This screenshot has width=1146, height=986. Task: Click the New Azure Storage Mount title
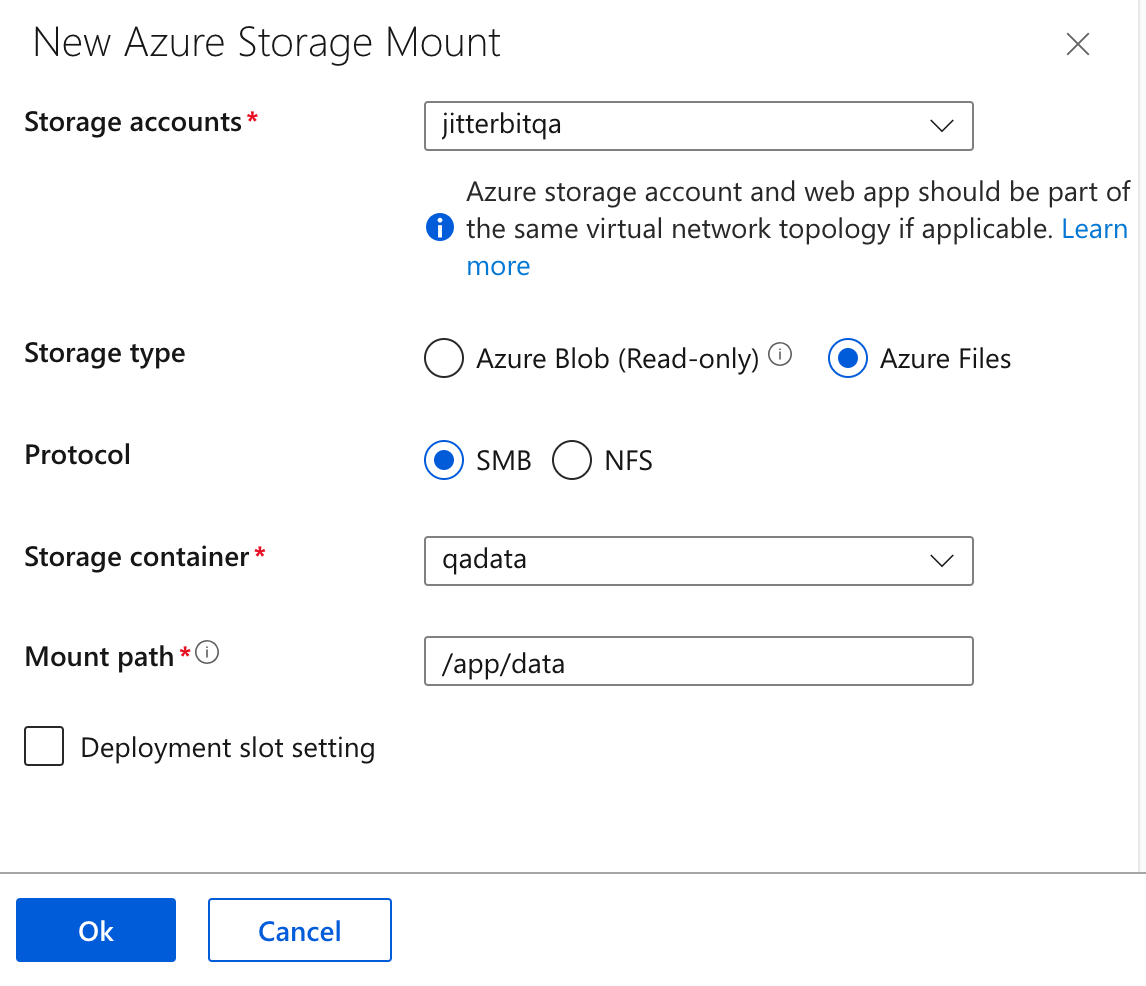tap(267, 43)
